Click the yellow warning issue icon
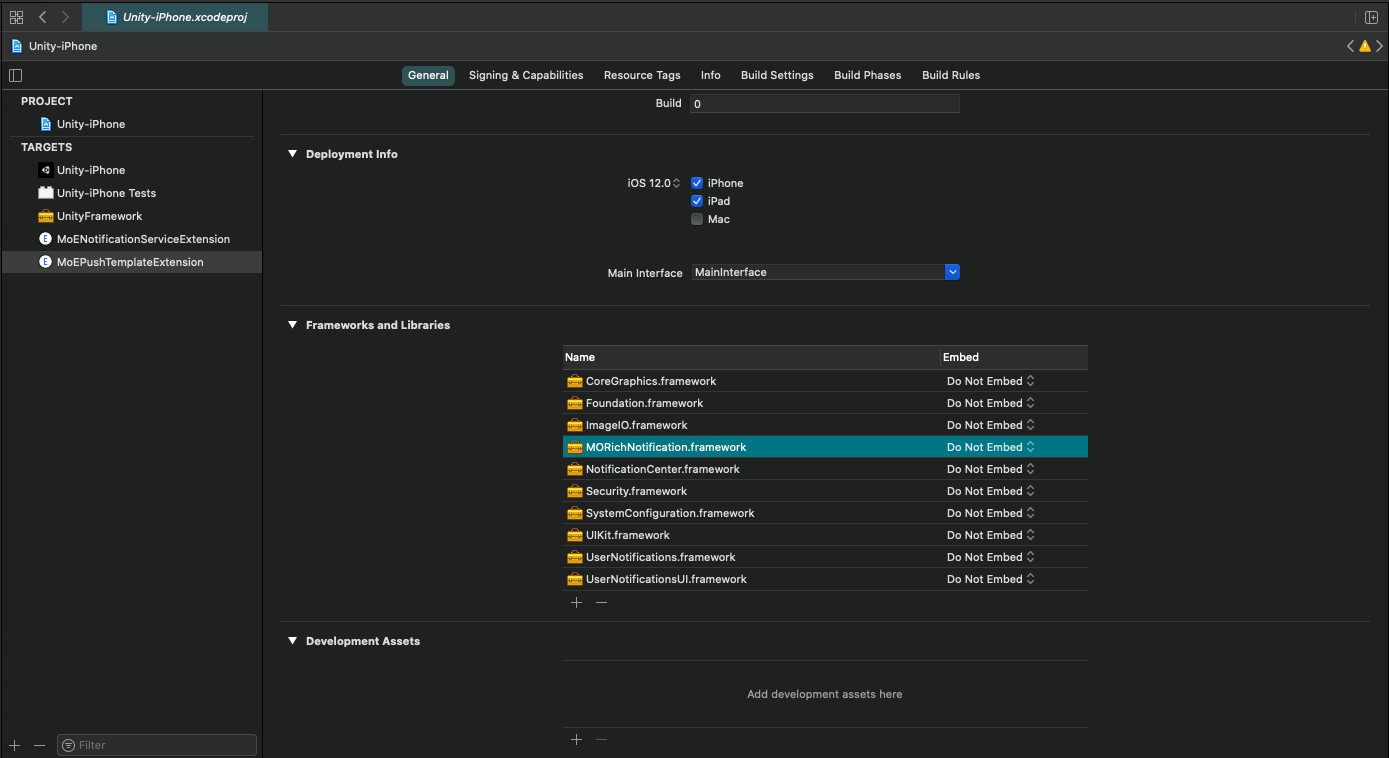The height and width of the screenshot is (758, 1389). tap(1365, 46)
